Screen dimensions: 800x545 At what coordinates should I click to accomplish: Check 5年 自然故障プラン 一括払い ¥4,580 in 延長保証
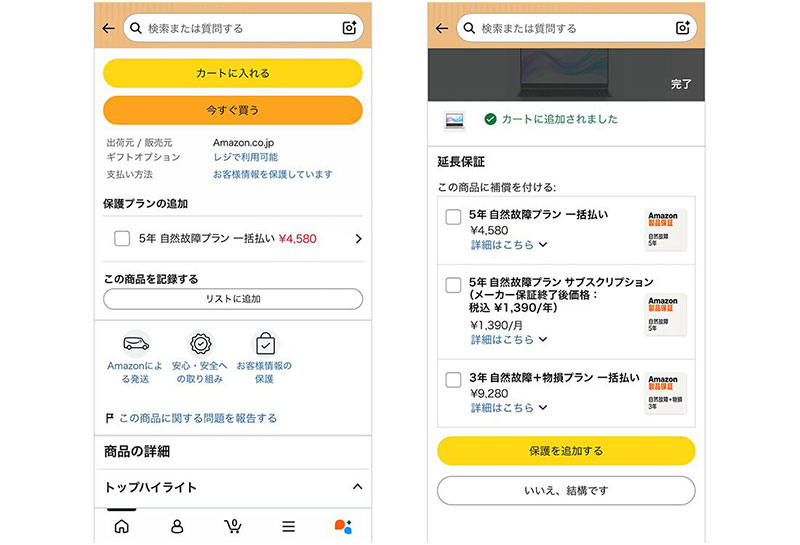coord(453,216)
